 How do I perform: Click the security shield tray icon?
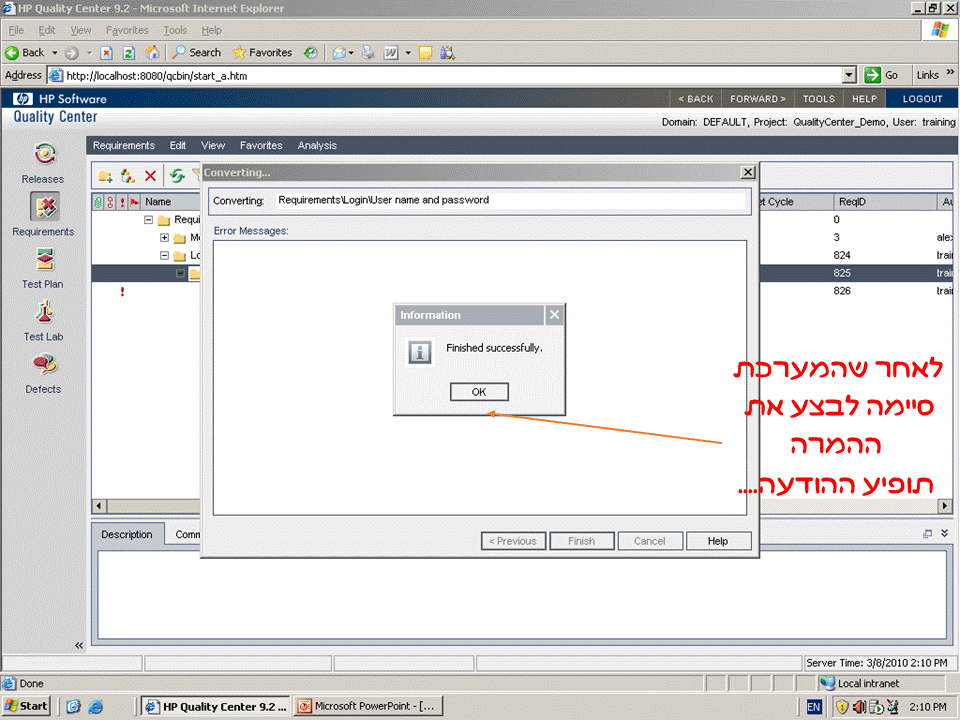(x=842, y=707)
